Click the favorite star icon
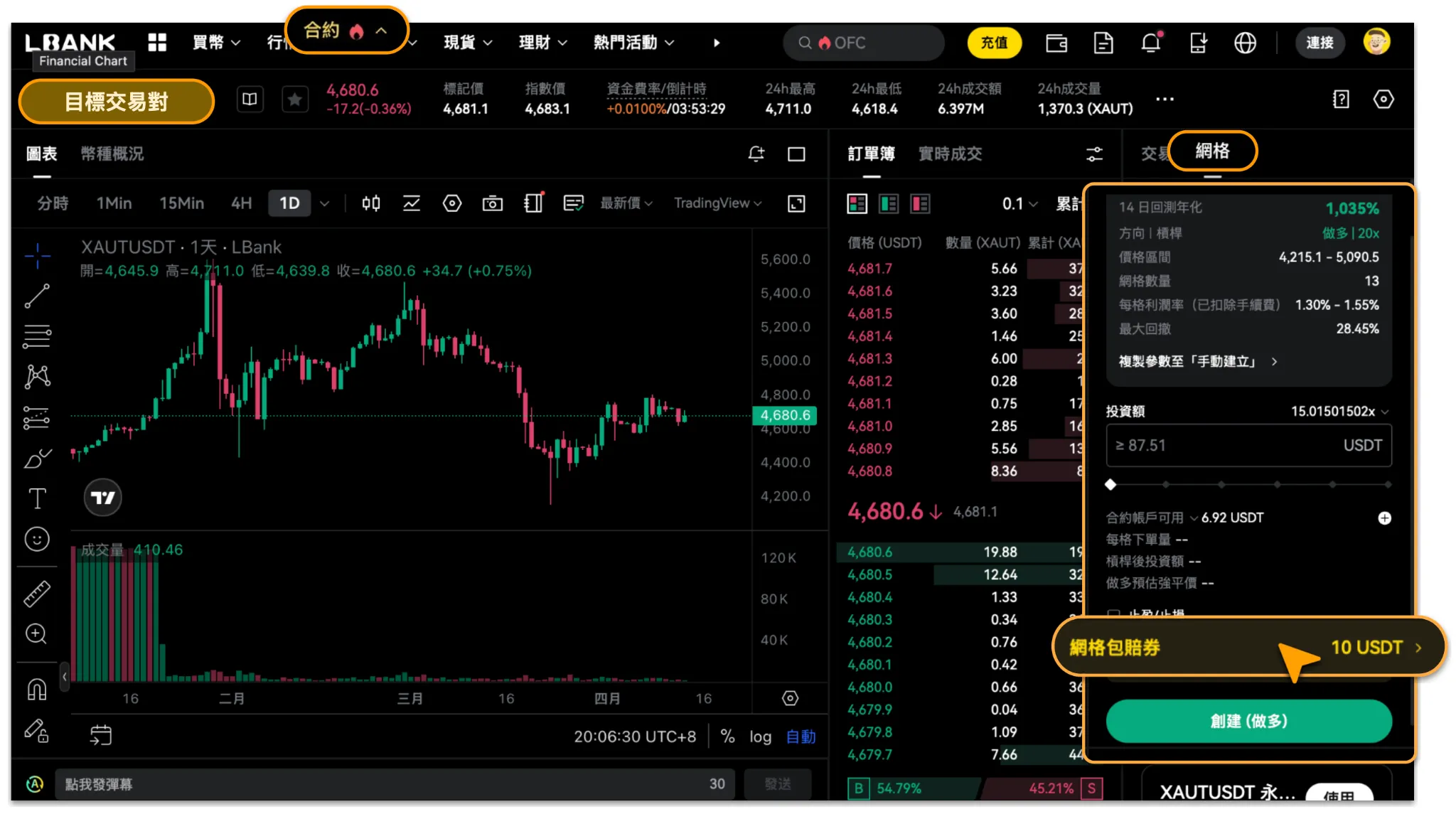Viewport: 1456px width, 814px height. point(294,100)
